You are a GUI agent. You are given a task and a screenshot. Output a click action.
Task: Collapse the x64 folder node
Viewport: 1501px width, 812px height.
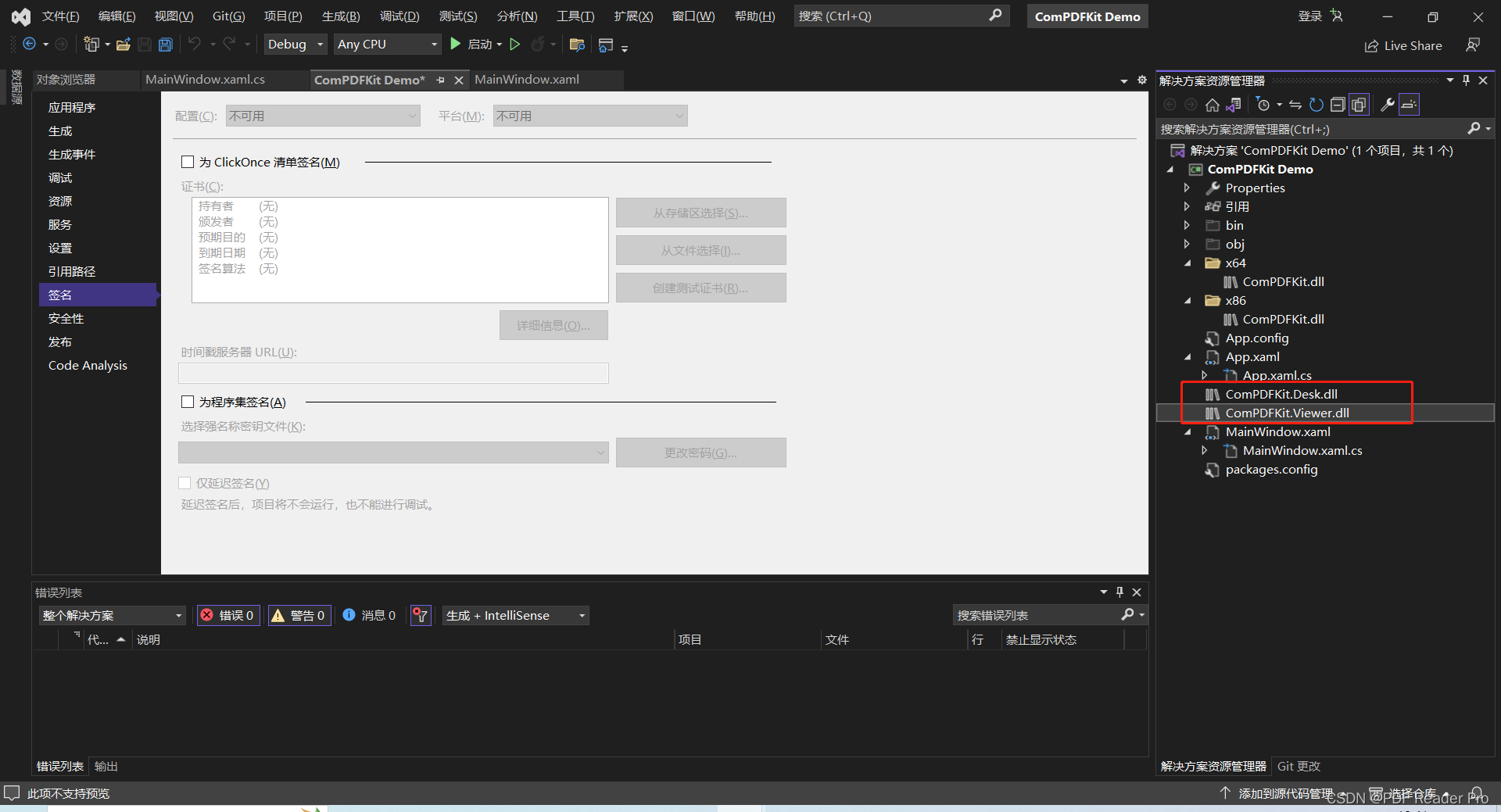1188,263
